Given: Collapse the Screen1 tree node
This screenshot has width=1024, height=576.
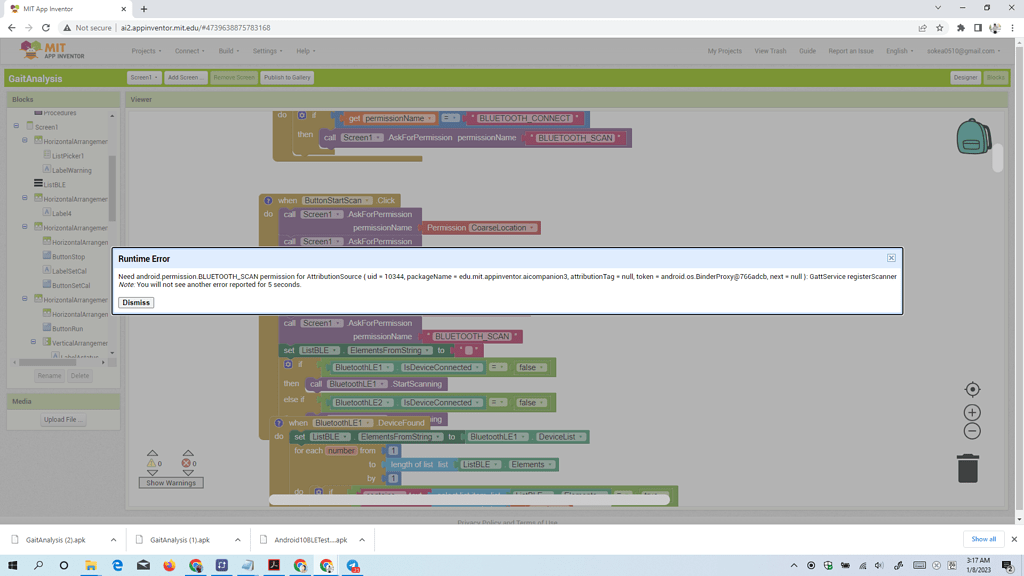Looking at the screenshot, I should (16, 127).
